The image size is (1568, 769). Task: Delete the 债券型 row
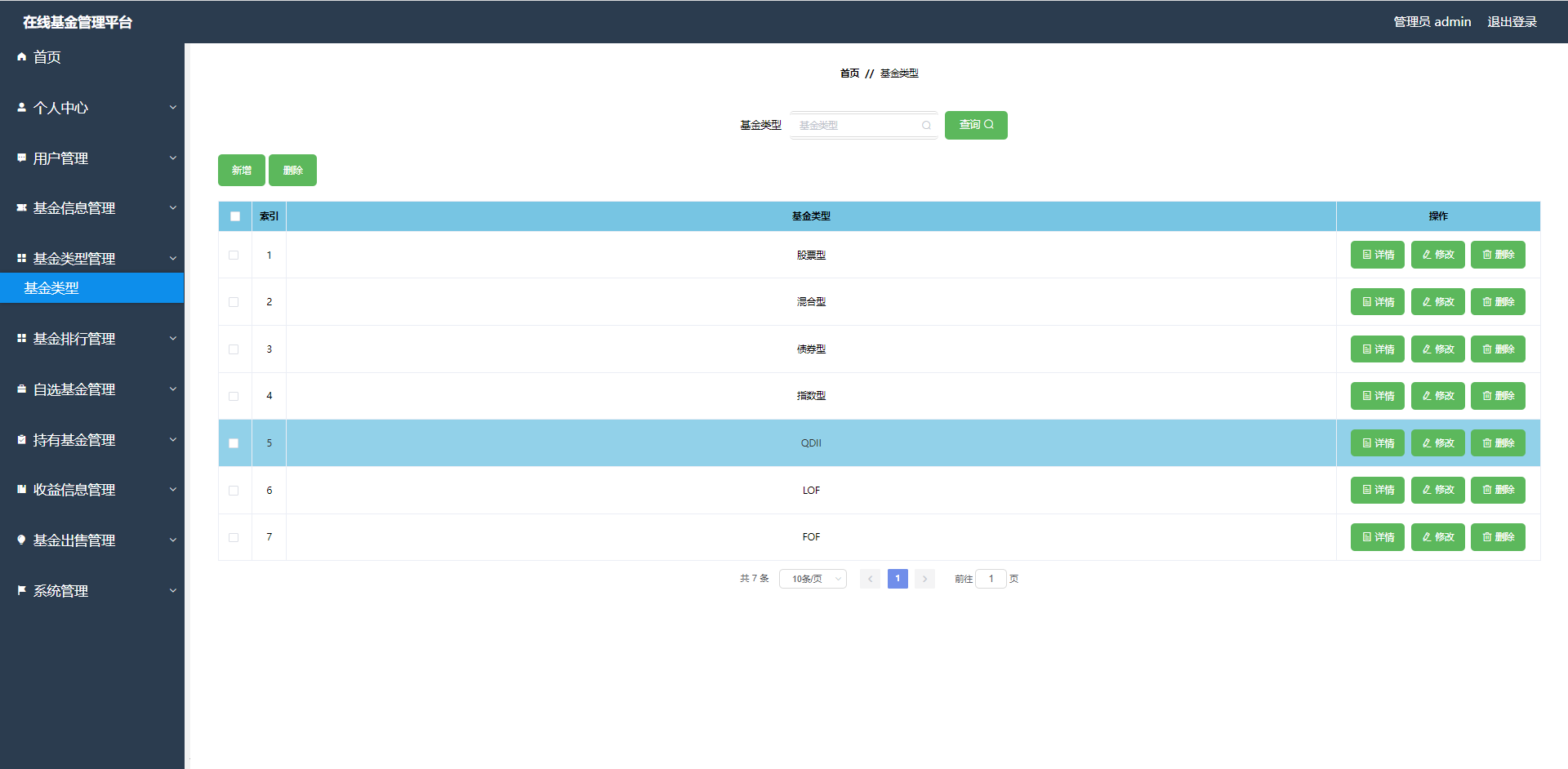[x=1498, y=349]
